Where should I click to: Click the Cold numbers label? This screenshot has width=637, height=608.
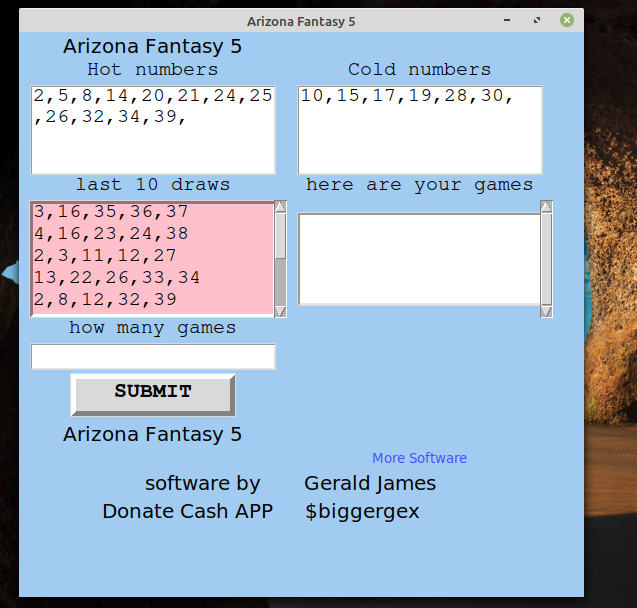(x=419, y=69)
